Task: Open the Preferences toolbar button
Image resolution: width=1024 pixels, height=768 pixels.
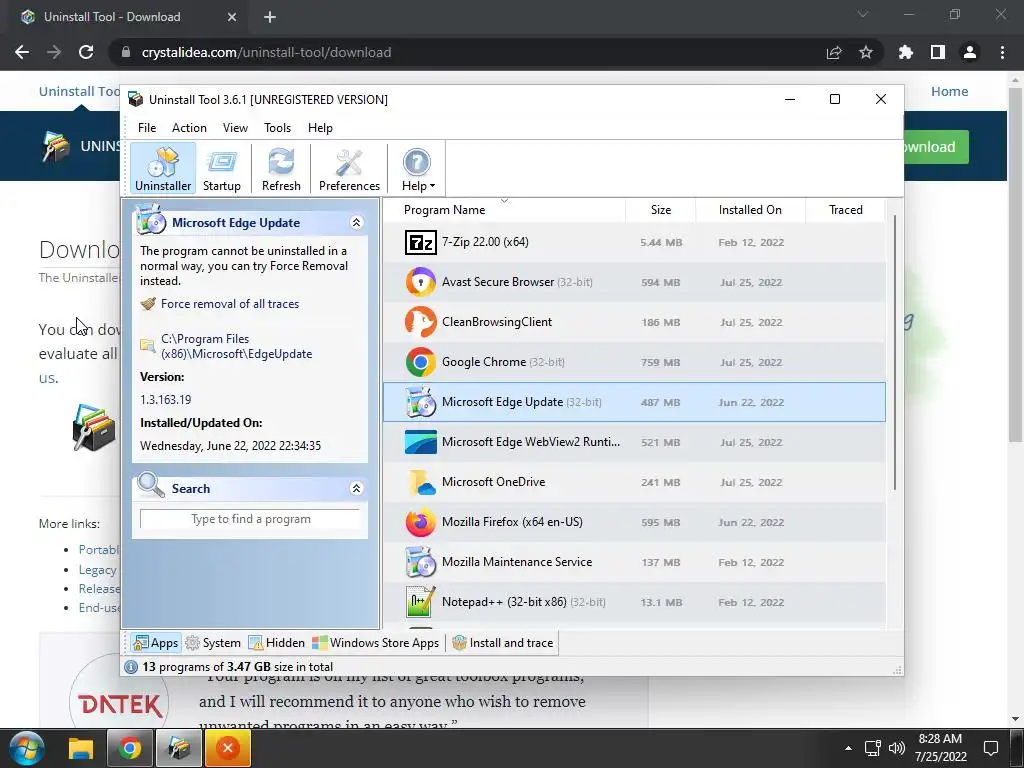Action: click(349, 168)
